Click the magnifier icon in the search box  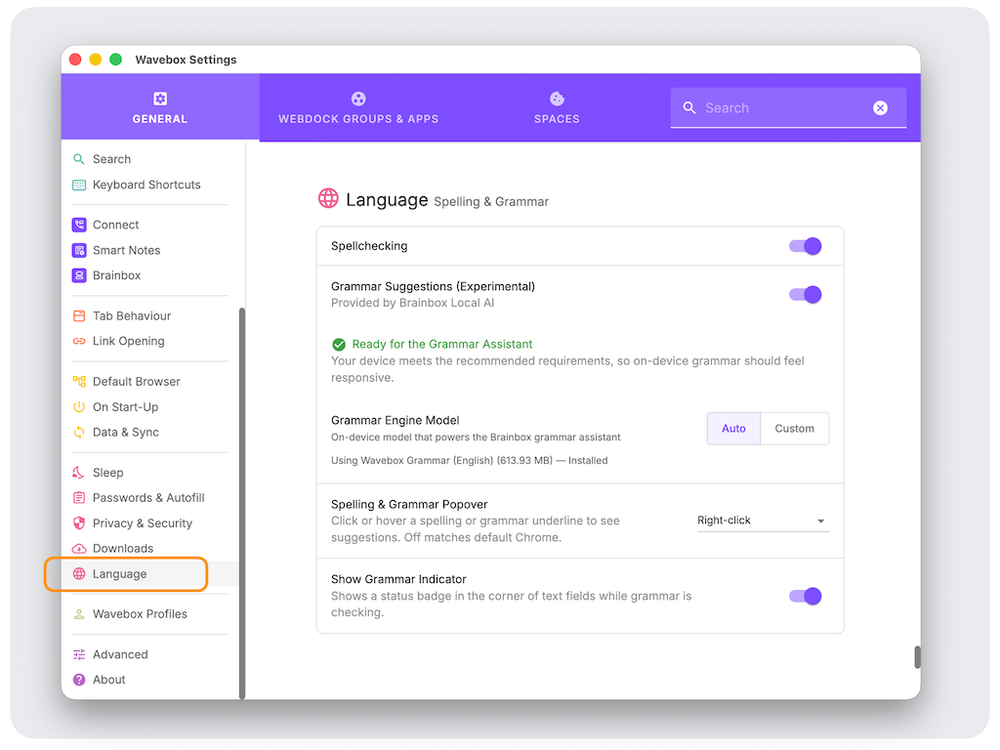689,108
